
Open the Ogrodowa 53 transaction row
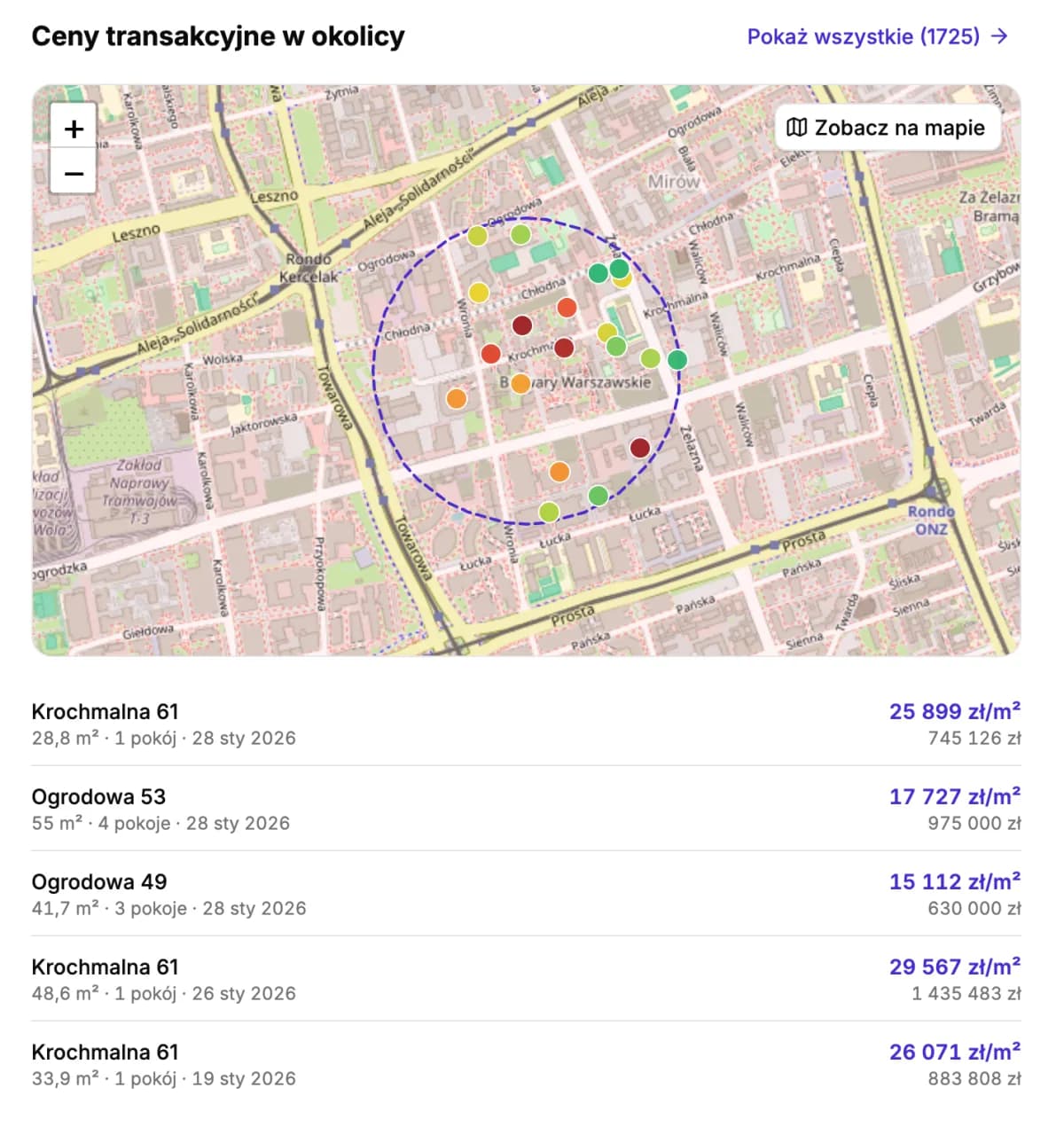pos(526,809)
